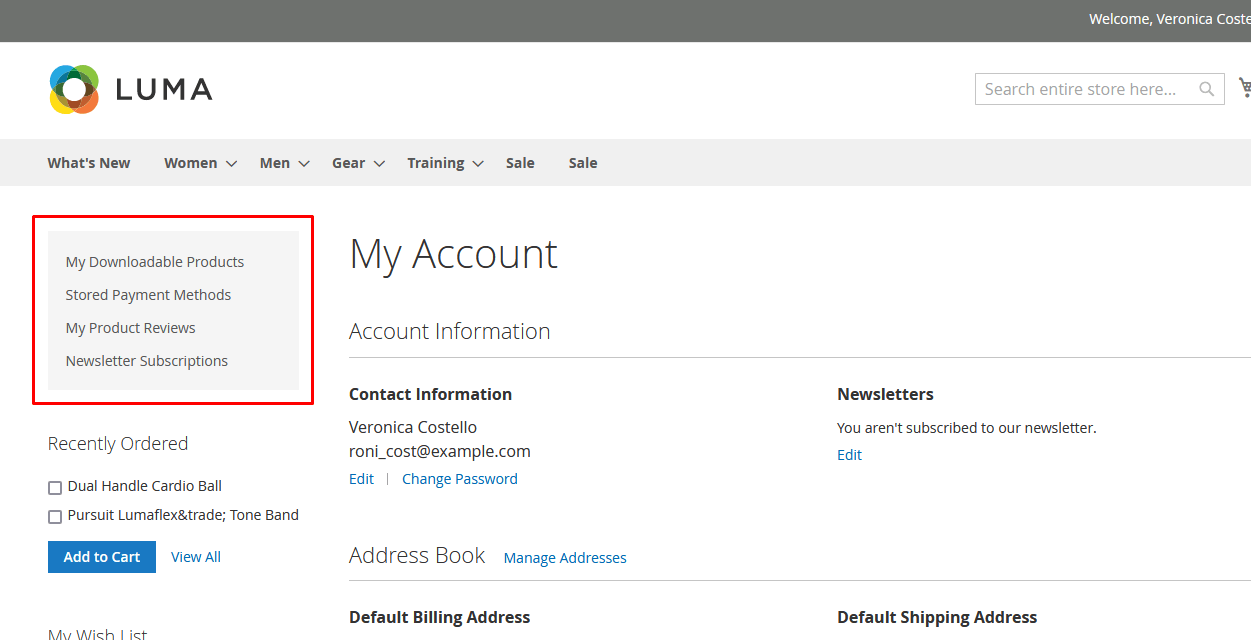Click View All recently ordered link
1251x640 pixels.
(196, 557)
